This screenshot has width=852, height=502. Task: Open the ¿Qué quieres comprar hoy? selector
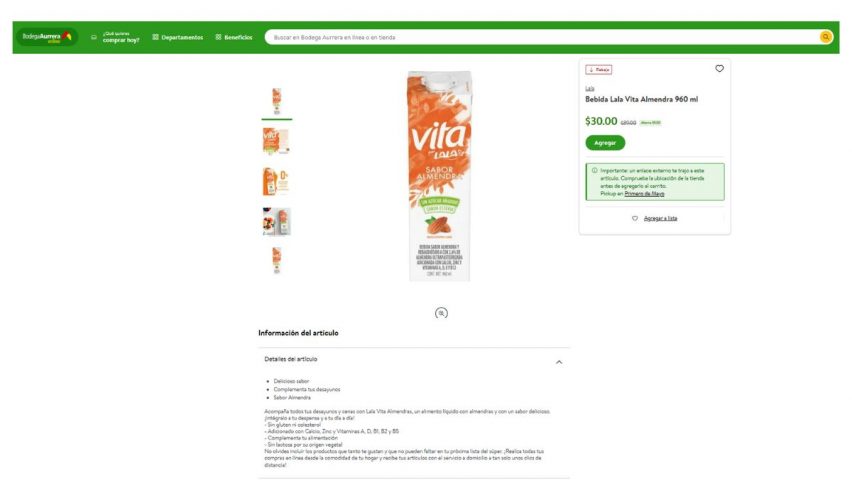pos(115,37)
